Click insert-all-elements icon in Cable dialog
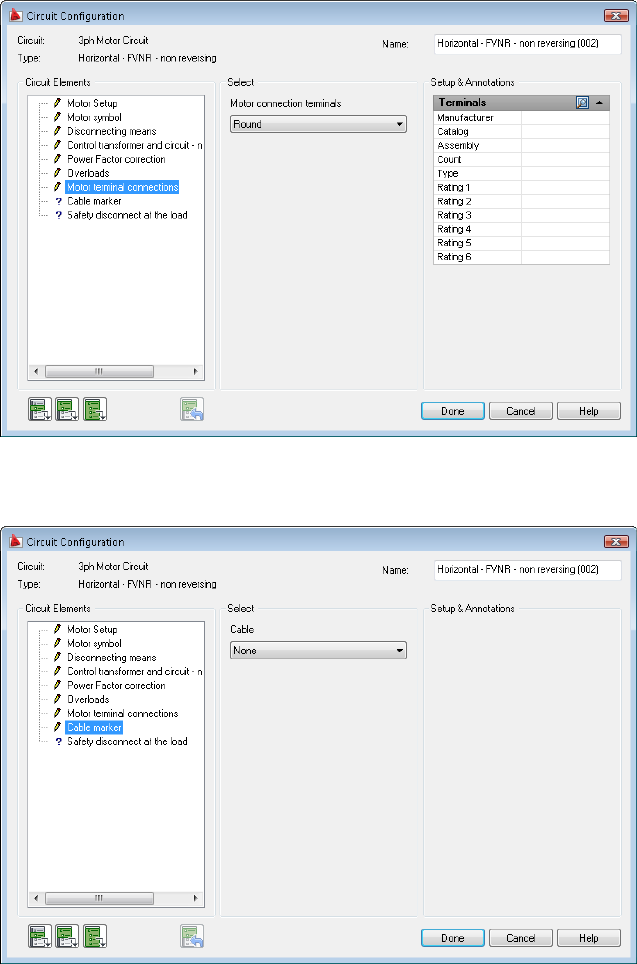The height and width of the screenshot is (964, 637). (x=95, y=936)
